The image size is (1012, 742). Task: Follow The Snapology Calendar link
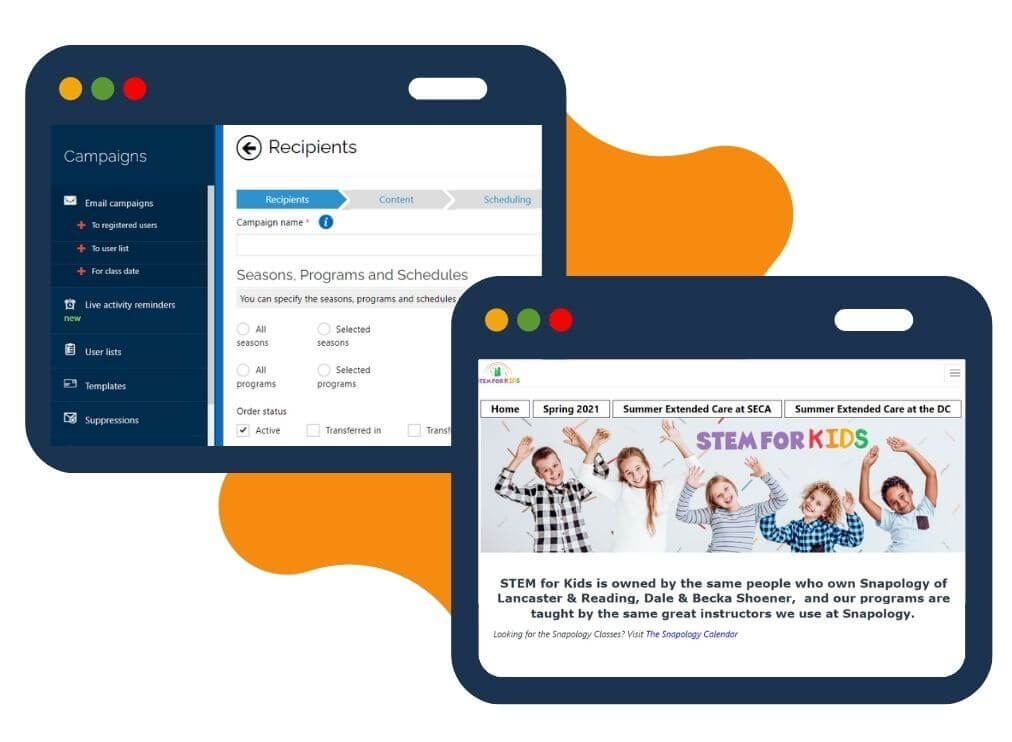coord(691,634)
